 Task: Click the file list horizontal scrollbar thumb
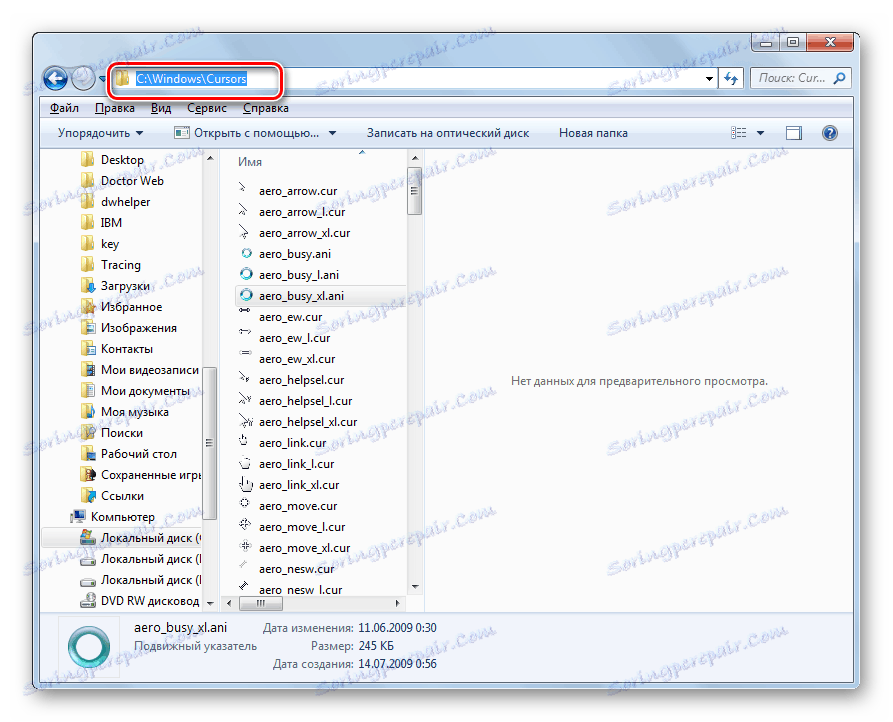pyautogui.click(x=261, y=603)
